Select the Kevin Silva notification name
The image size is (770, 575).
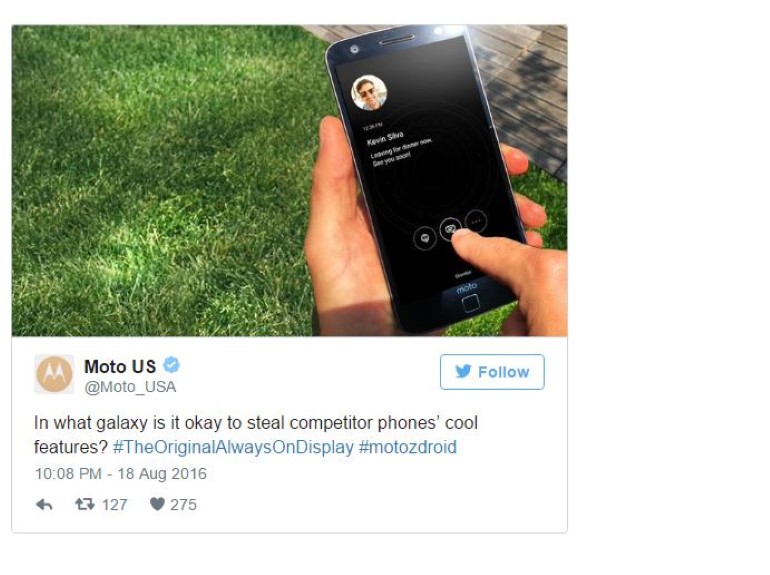(x=385, y=138)
